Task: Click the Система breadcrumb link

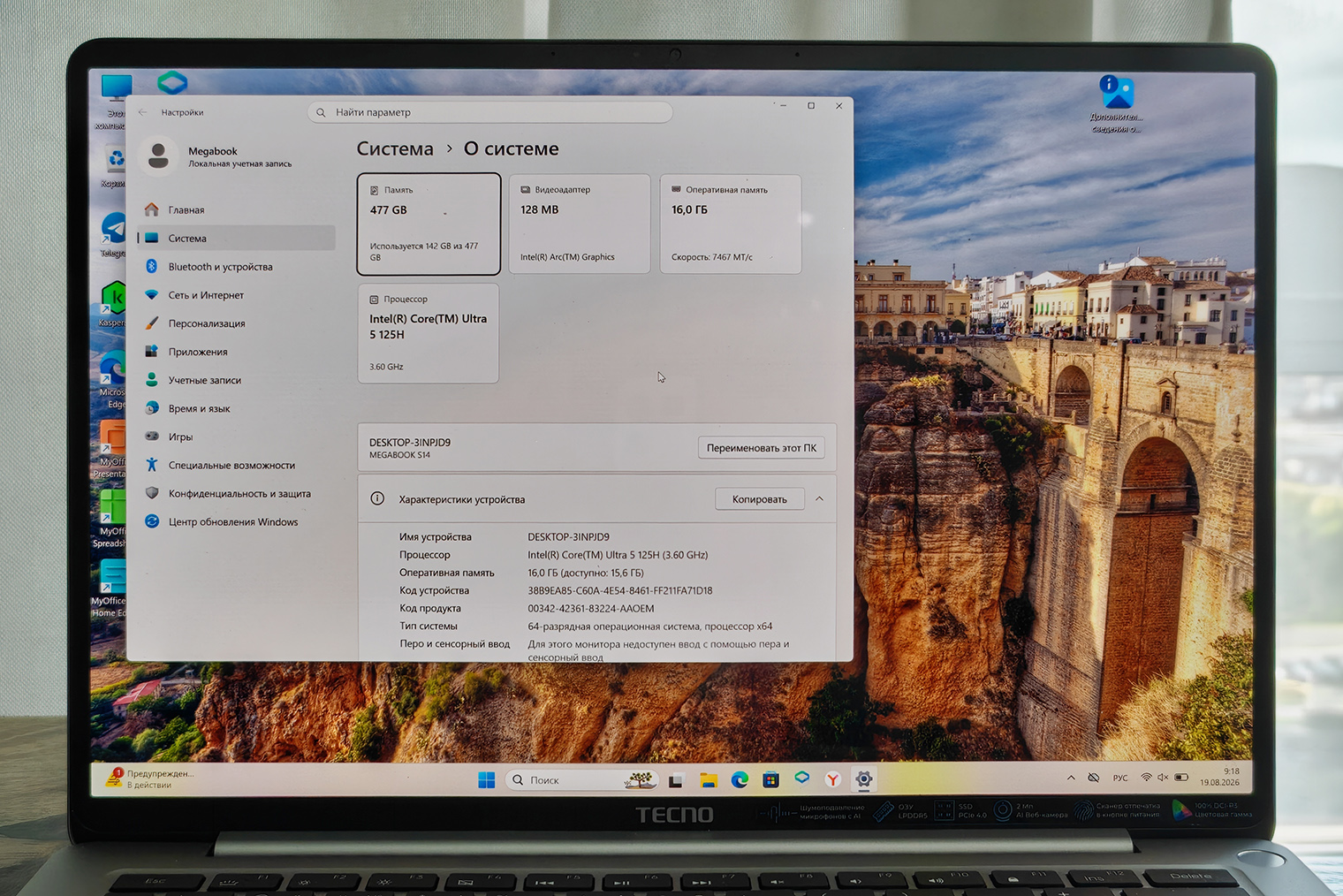Action: coord(395,148)
